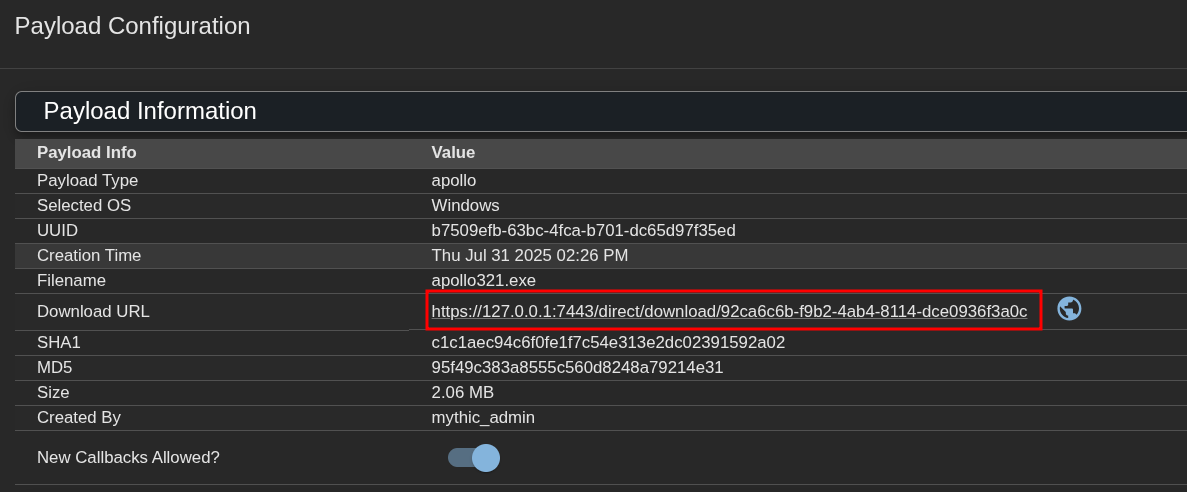Click the MD5 hash value
Screen dimensions: 1187x492
pos(577,367)
